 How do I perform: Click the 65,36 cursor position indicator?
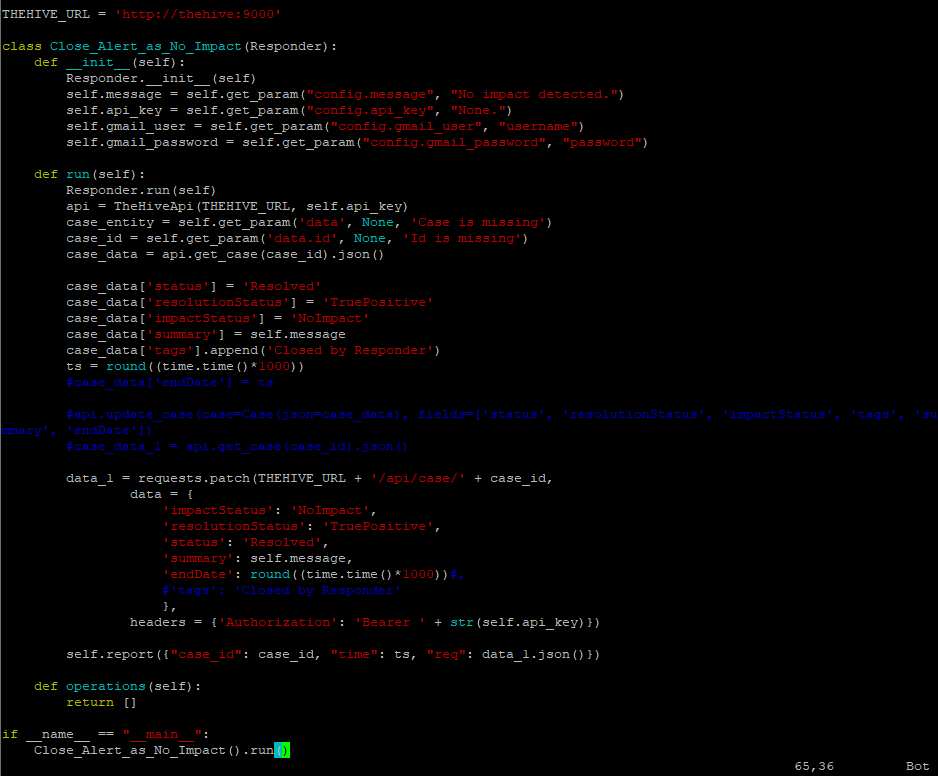[814, 766]
